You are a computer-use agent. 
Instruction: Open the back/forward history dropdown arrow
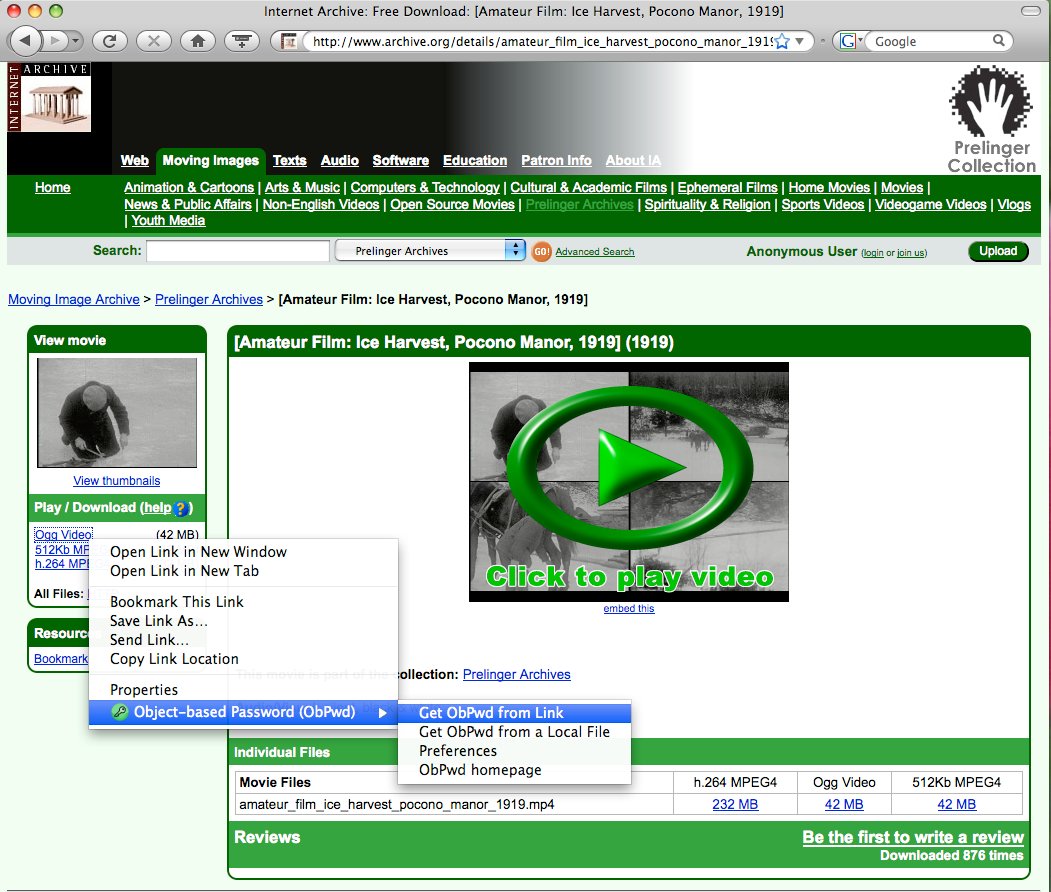(x=75, y=41)
